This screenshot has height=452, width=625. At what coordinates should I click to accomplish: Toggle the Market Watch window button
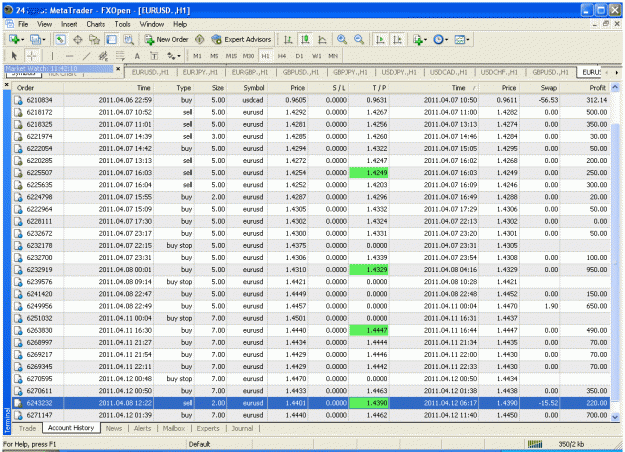(x=61, y=39)
